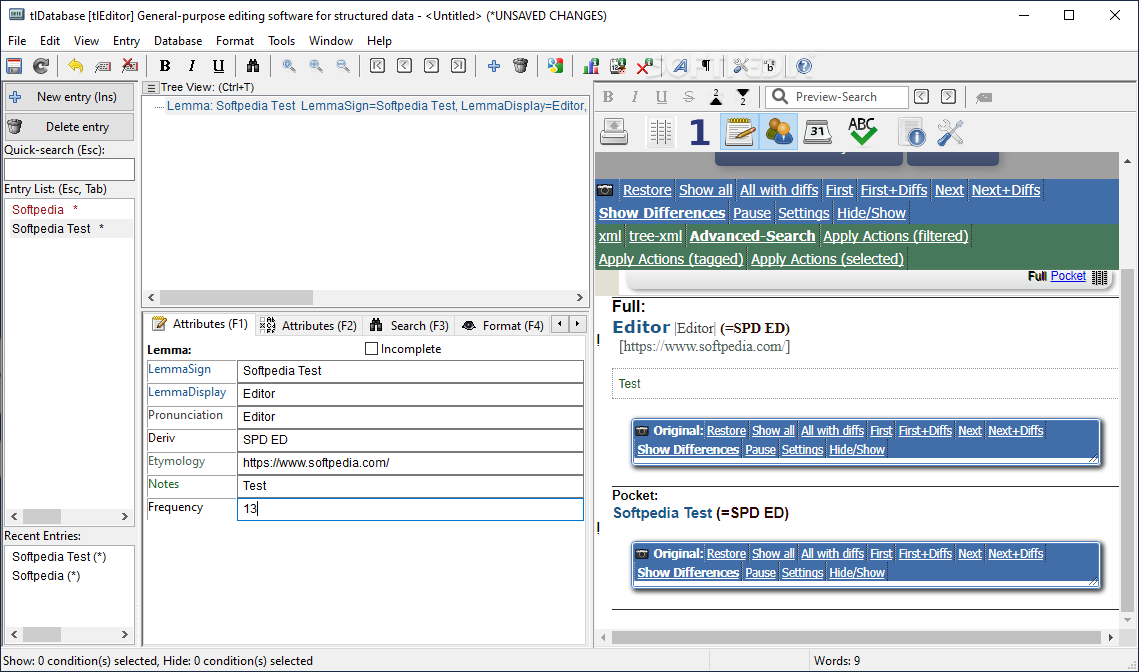The width and height of the screenshot is (1139, 672).
Task: Toggle Underline formatting in main toolbar
Action: tap(219, 66)
